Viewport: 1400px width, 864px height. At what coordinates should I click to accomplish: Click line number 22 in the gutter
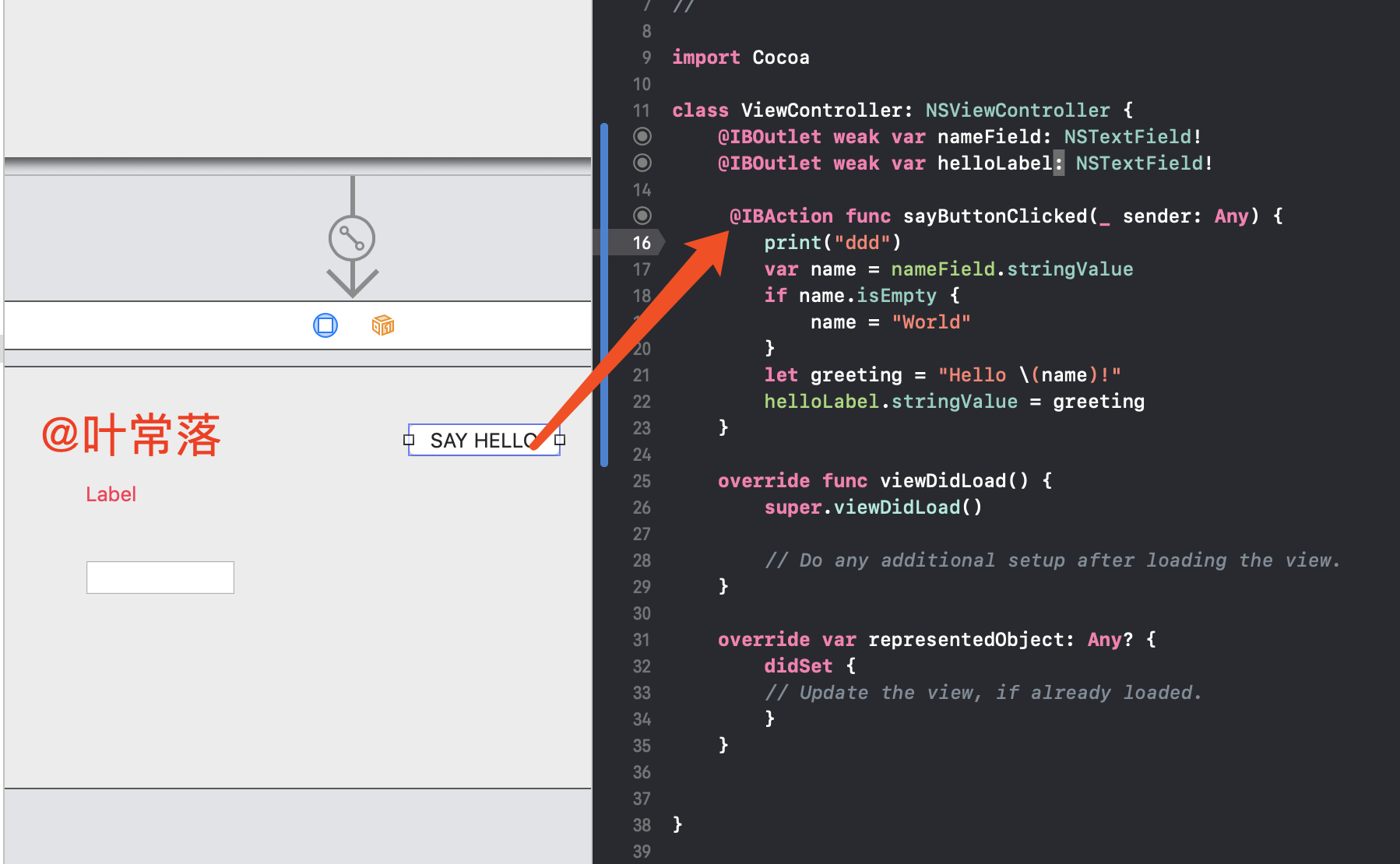tap(642, 402)
